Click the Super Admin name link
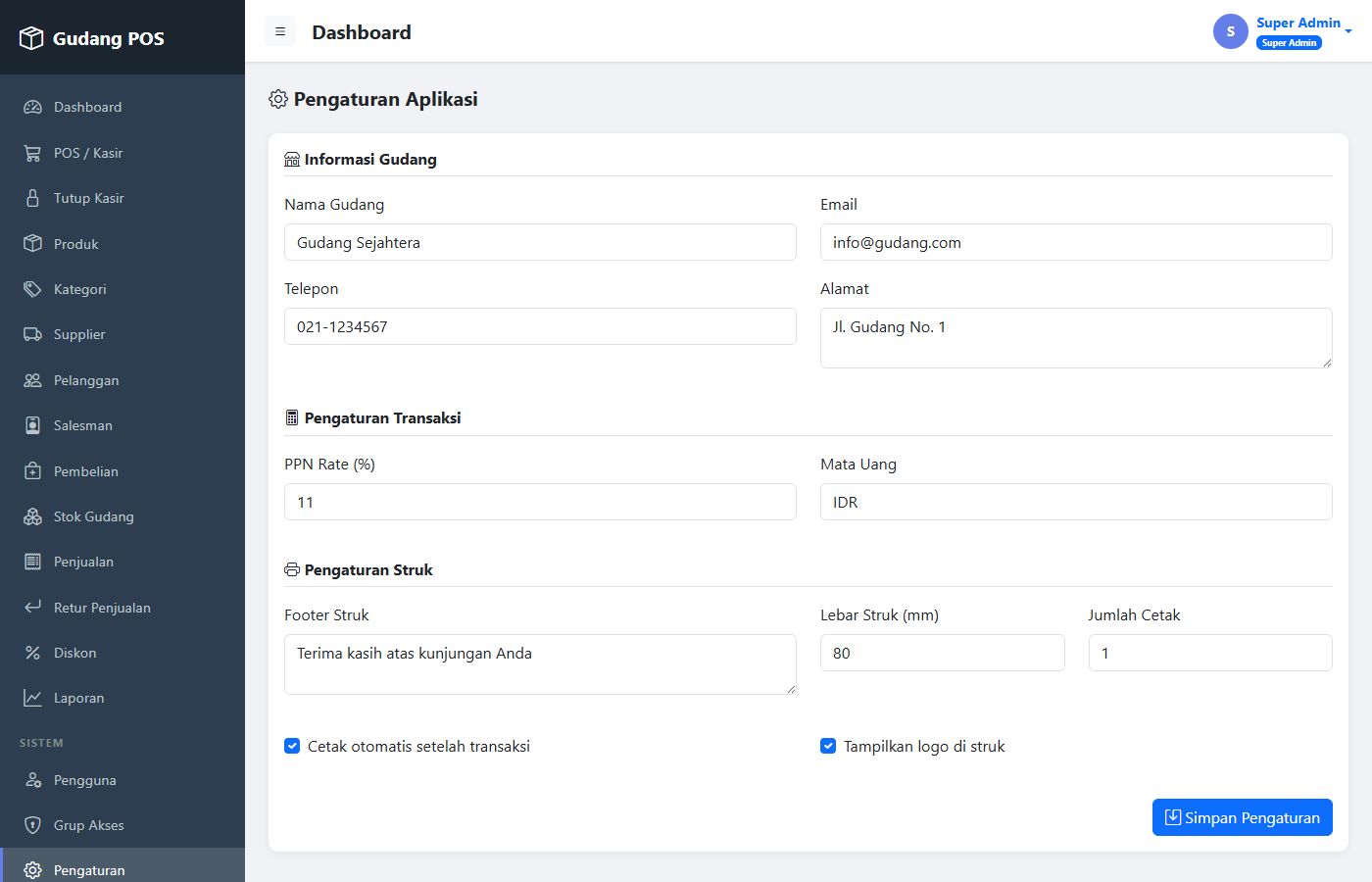Viewport: 1372px width, 882px height. [x=1298, y=23]
